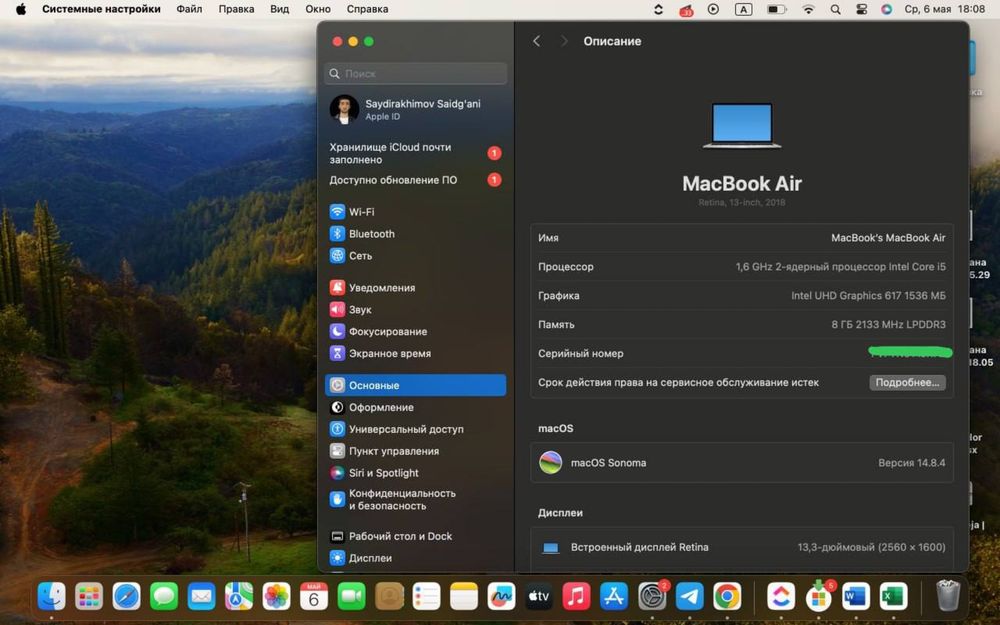Go back using the back arrow
The image size is (1000, 625).
pos(536,41)
